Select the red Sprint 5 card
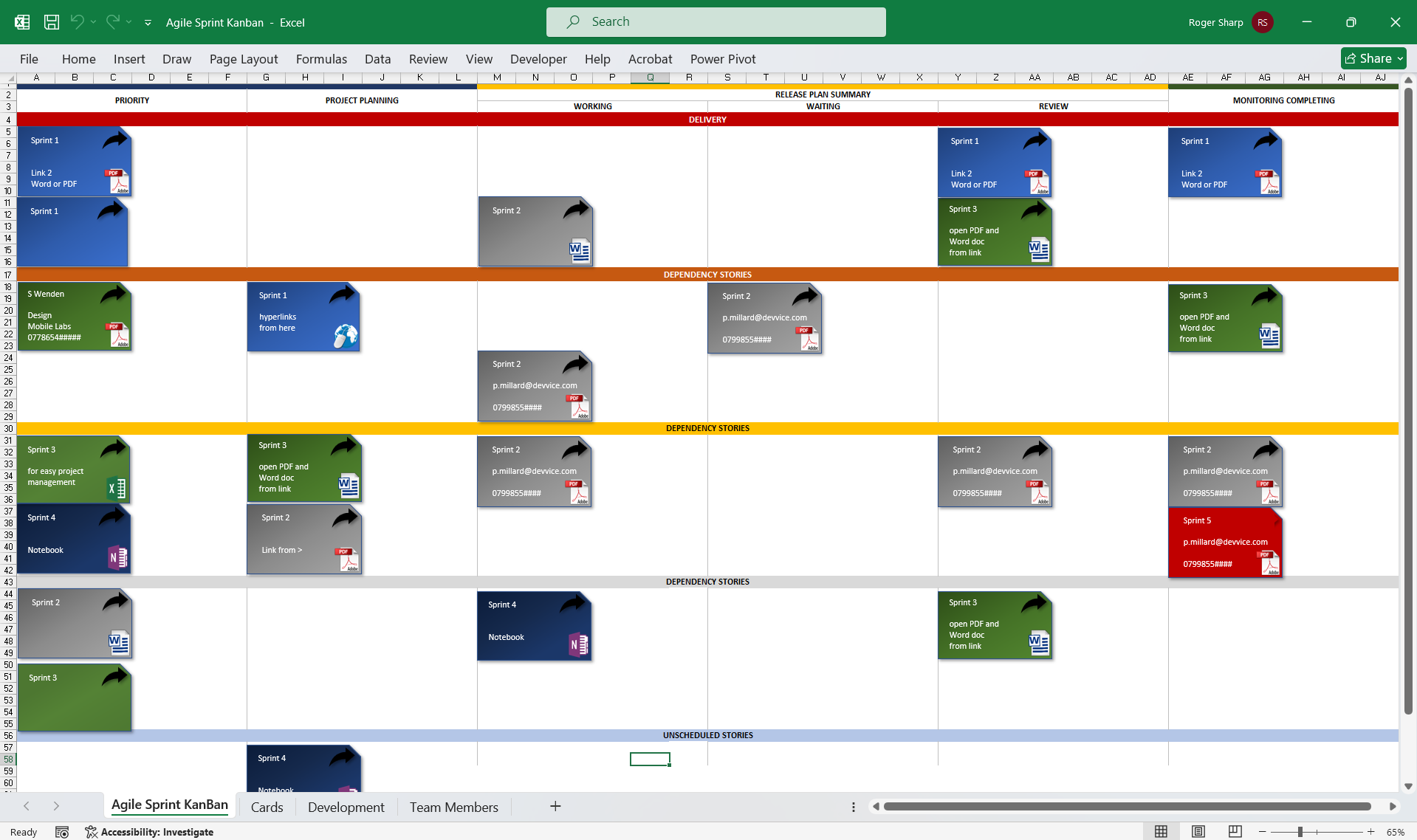Image resolution: width=1417 pixels, height=840 pixels. click(1225, 543)
